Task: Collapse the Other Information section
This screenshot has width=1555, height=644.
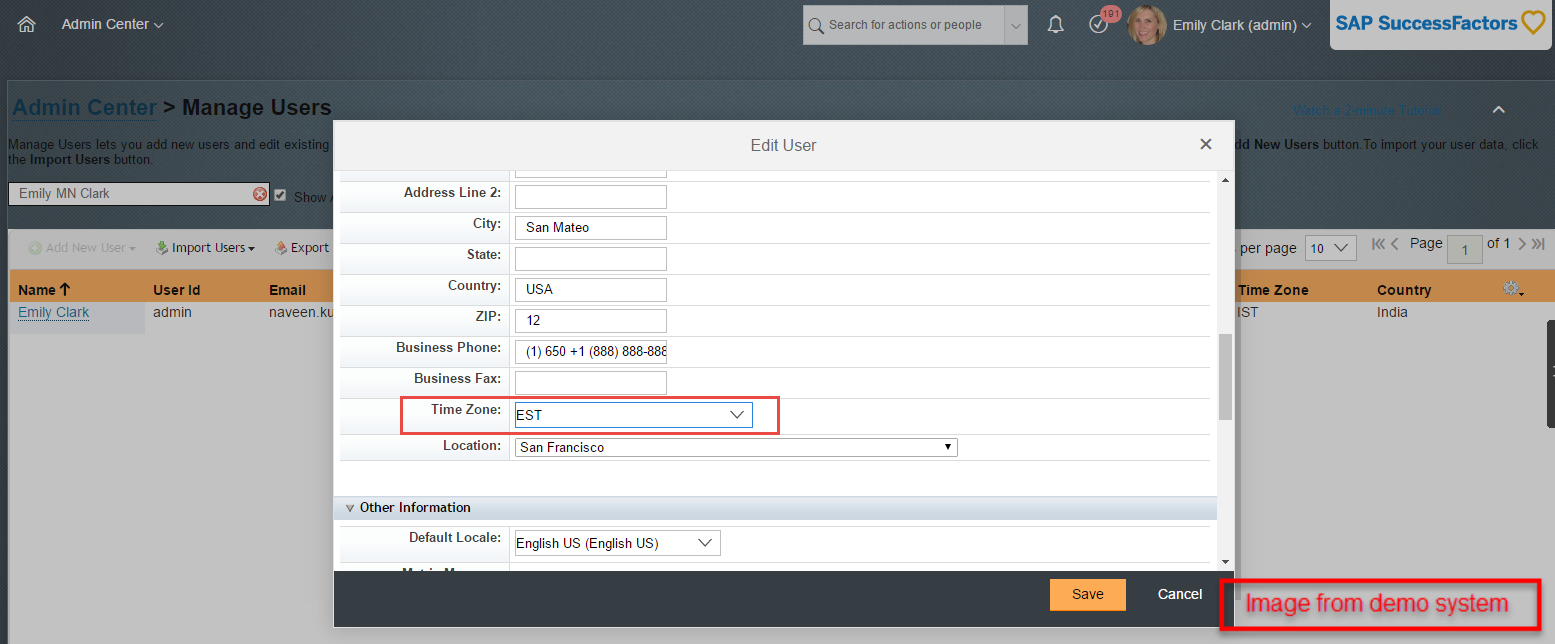Action: tap(350, 508)
